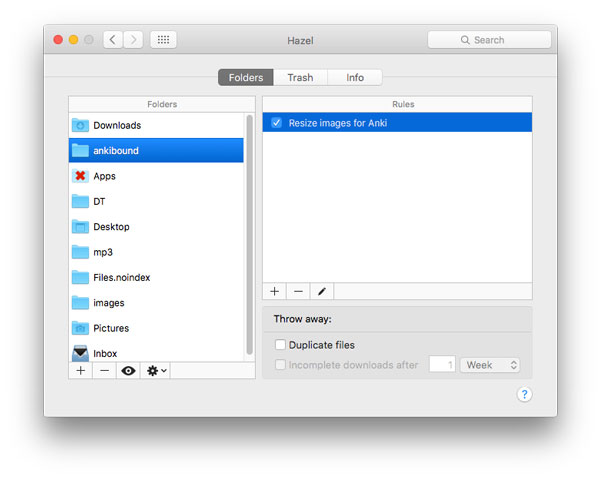The image size is (600, 478).
Task: Select the mp3 folder icon
Action: point(80,252)
